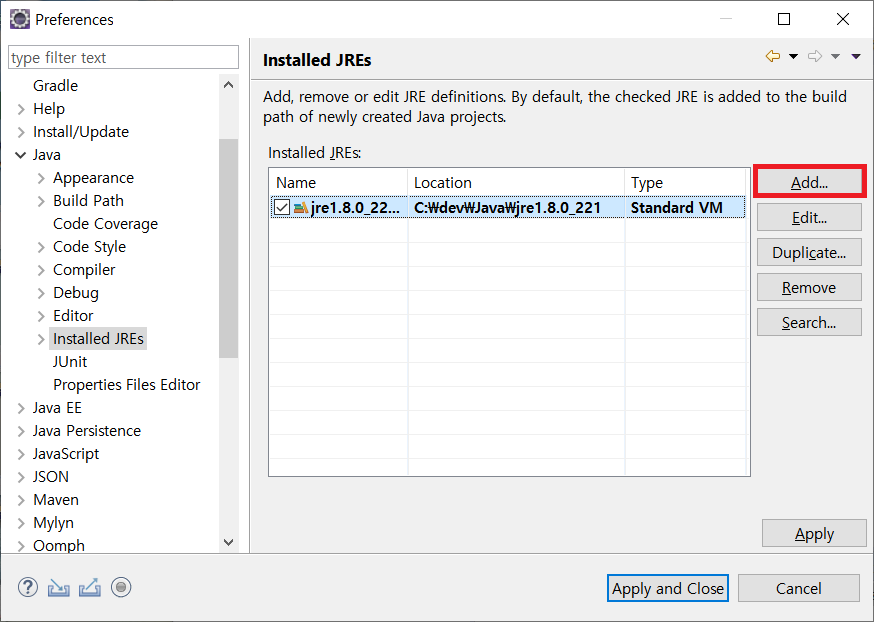Click Apply and Close
Screen dimensions: 874x622
tap(668, 588)
